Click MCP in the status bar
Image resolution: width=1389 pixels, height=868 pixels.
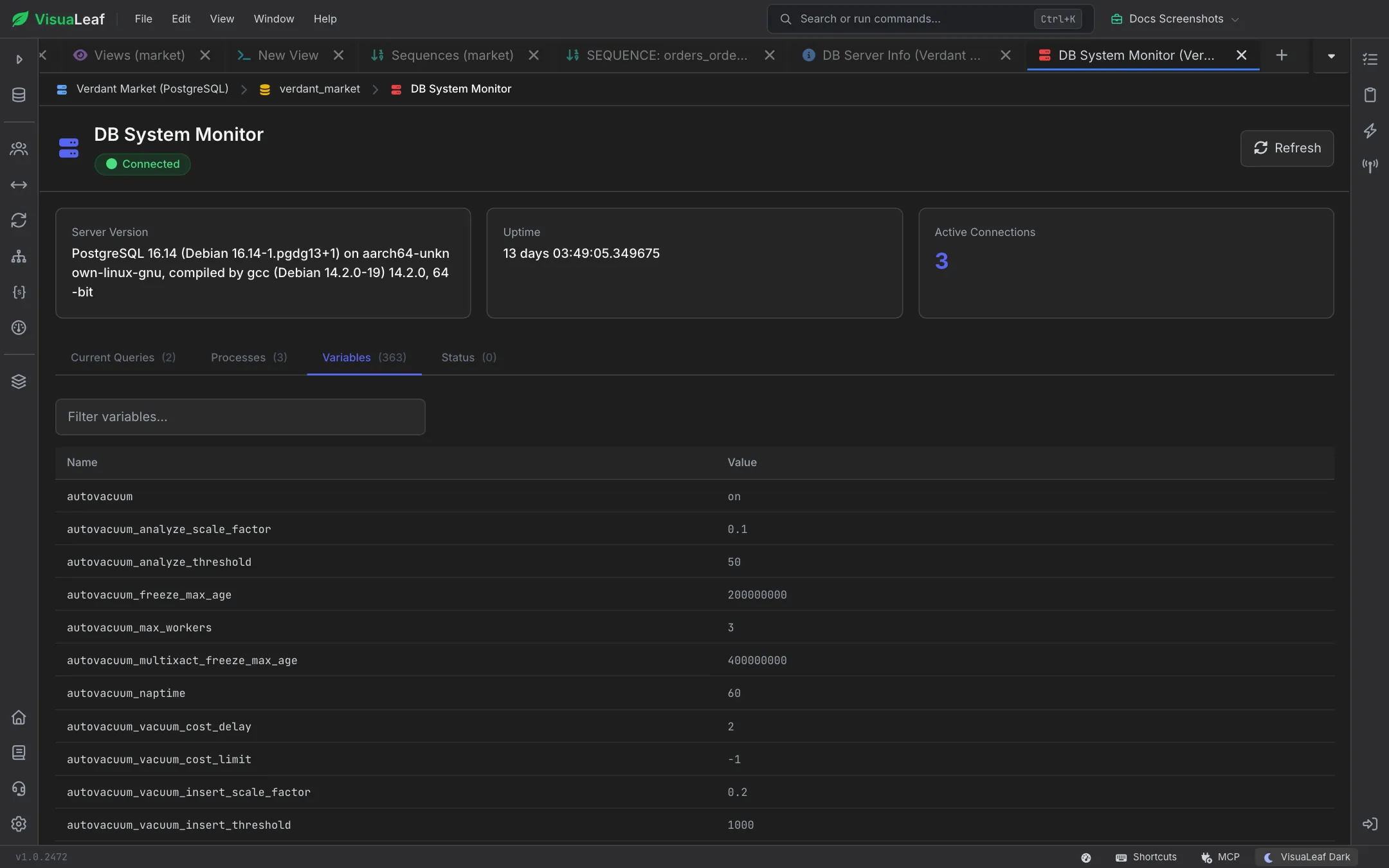[1220, 857]
